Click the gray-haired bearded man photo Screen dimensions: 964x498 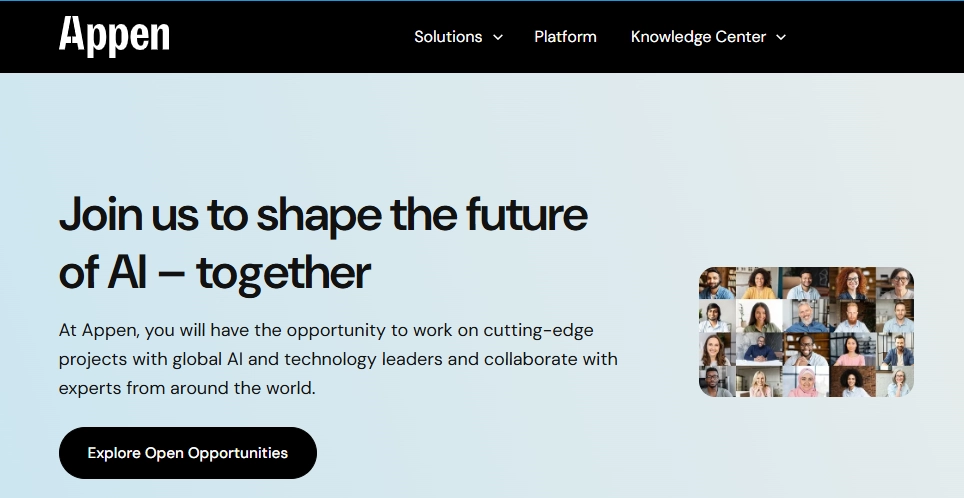[806, 316]
